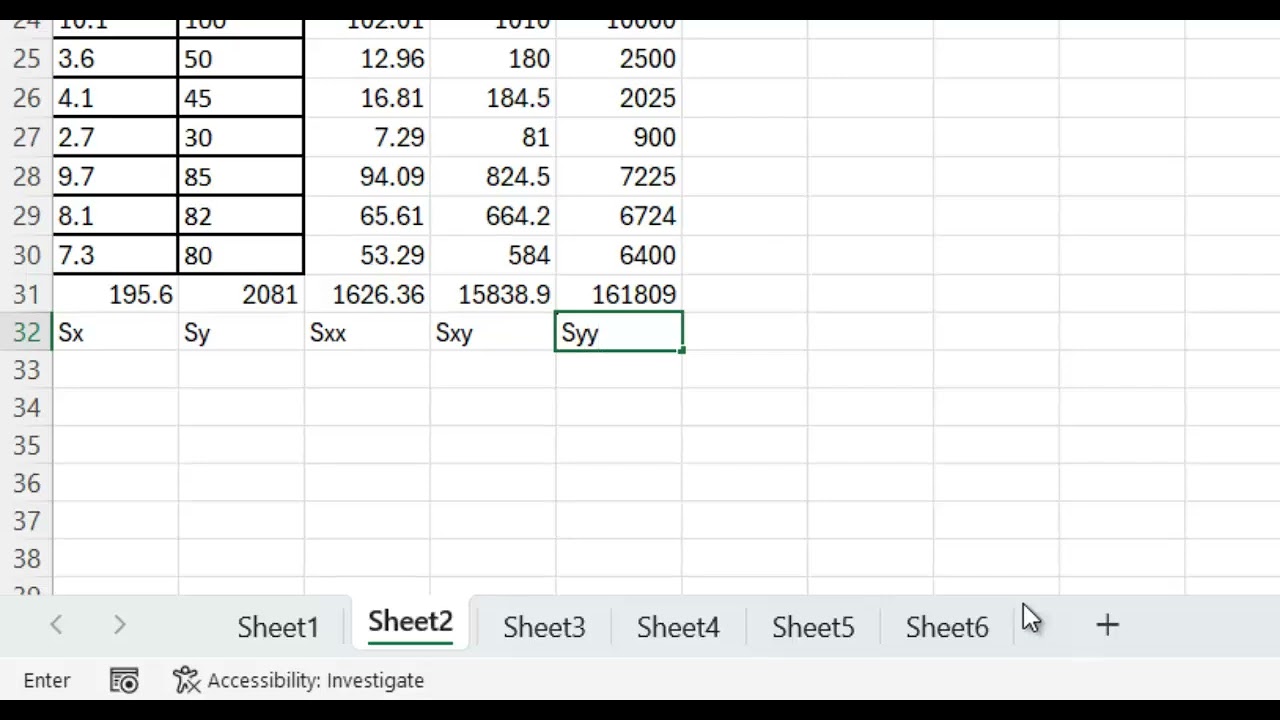Open Accessibility: Investigate checker
This screenshot has height=720, width=1280.
point(298,681)
